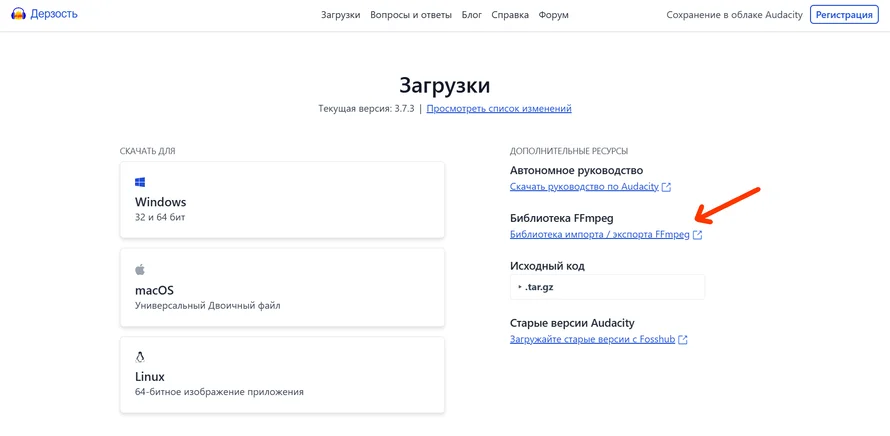Click the Библиотека FFmpeg heading
Viewport: 890px width, 436px height.
(562, 218)
